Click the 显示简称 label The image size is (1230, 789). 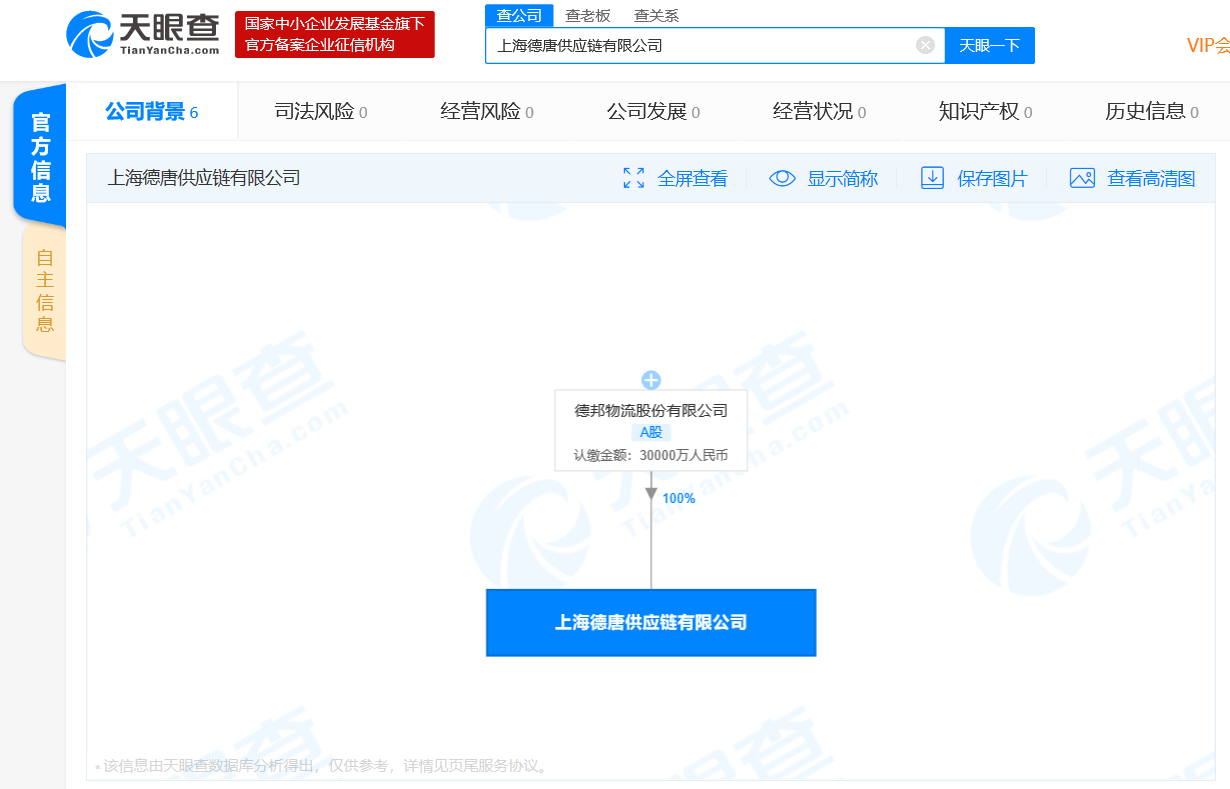(843, 178)
